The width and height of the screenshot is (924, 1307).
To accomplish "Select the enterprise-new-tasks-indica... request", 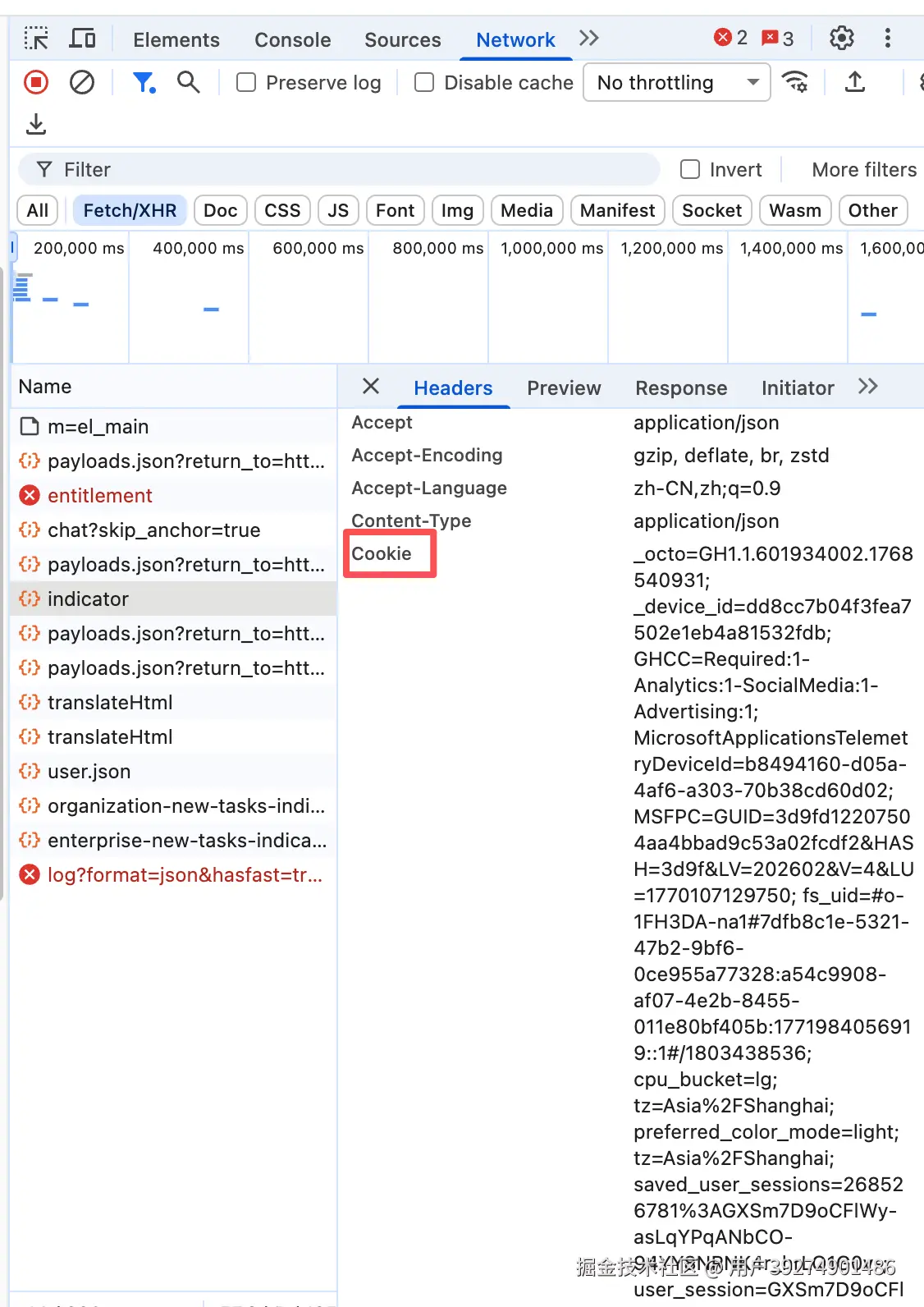I will [174, 841].
